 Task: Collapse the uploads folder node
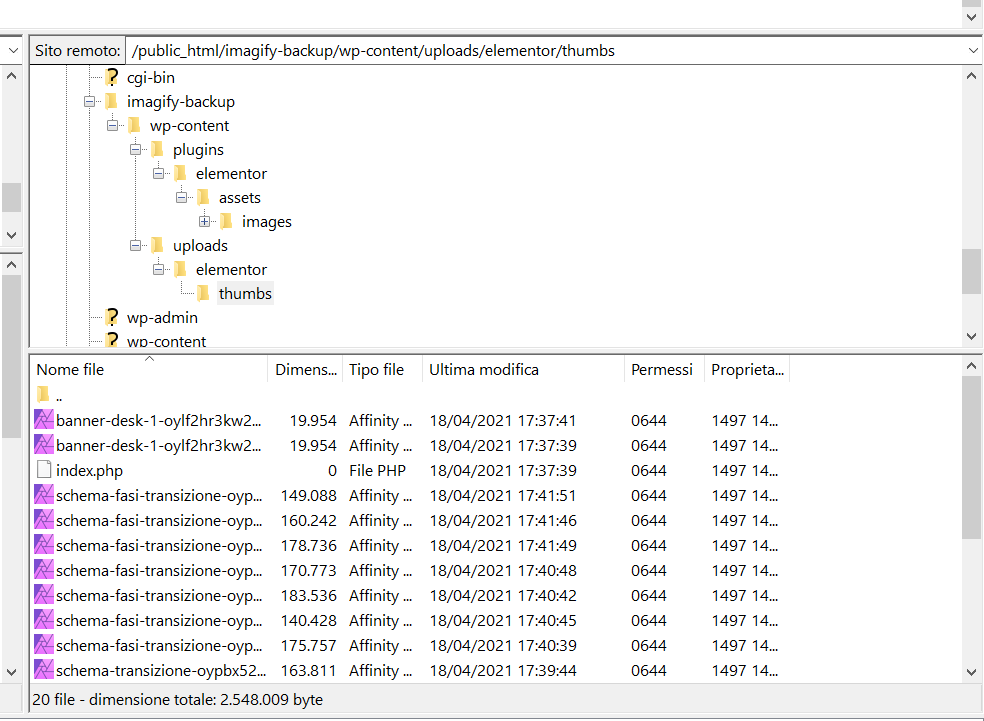(136, 245)
